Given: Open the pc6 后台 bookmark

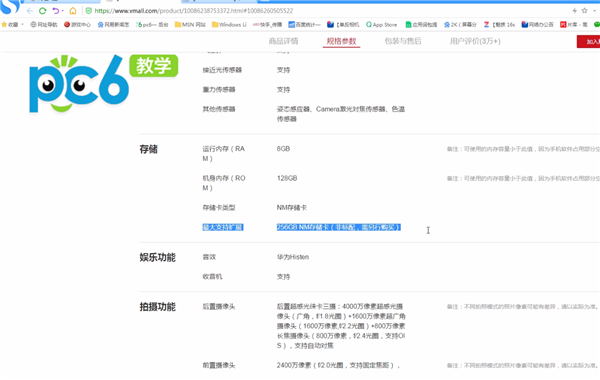Looking at the screenshot, I should point(152,24).
